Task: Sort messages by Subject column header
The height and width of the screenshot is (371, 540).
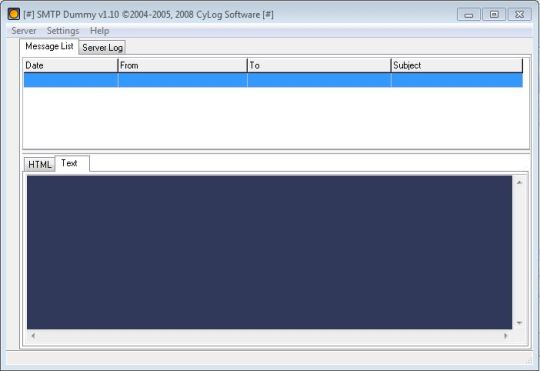Action: (457, 65)
